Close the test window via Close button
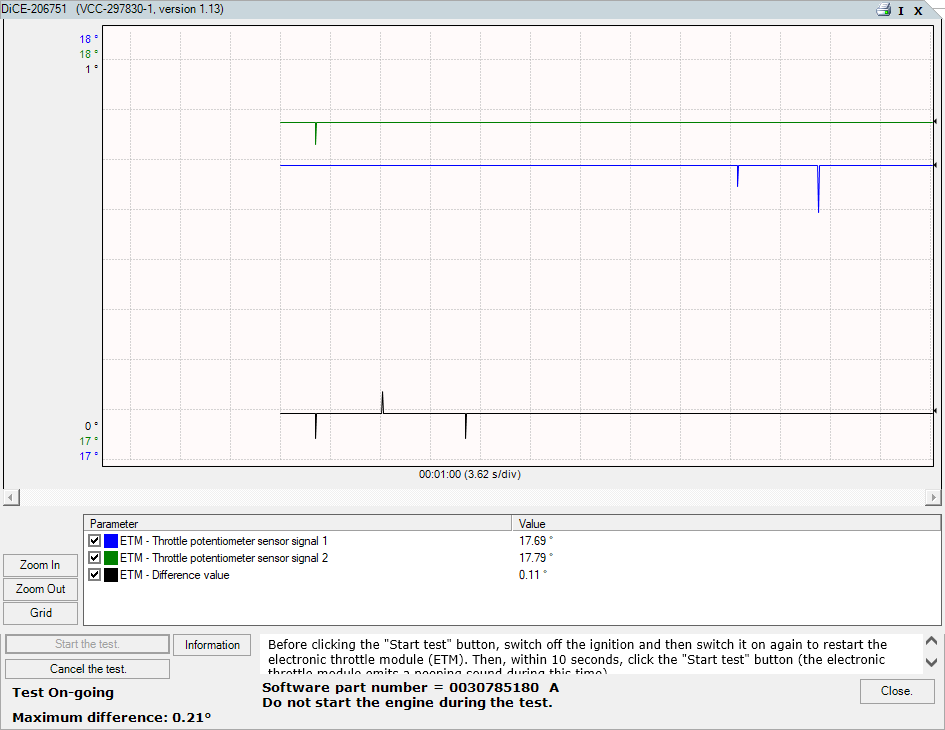Screen dimensions: 945x730 [x=897, y=691]
